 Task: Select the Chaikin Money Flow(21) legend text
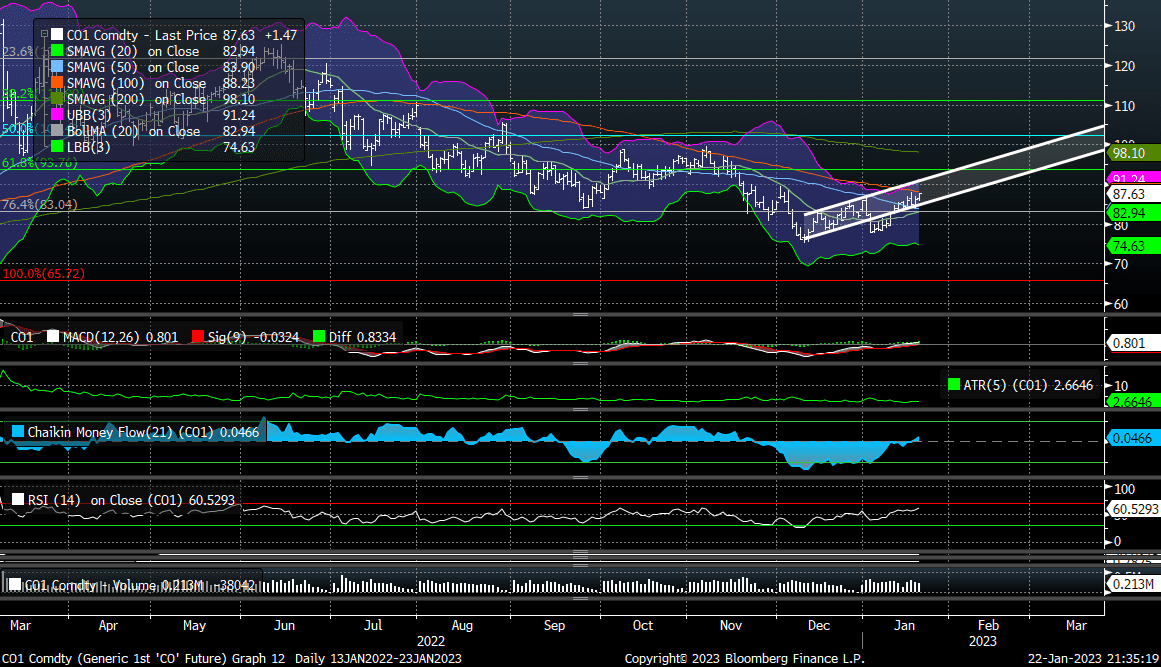pos(144,432)
